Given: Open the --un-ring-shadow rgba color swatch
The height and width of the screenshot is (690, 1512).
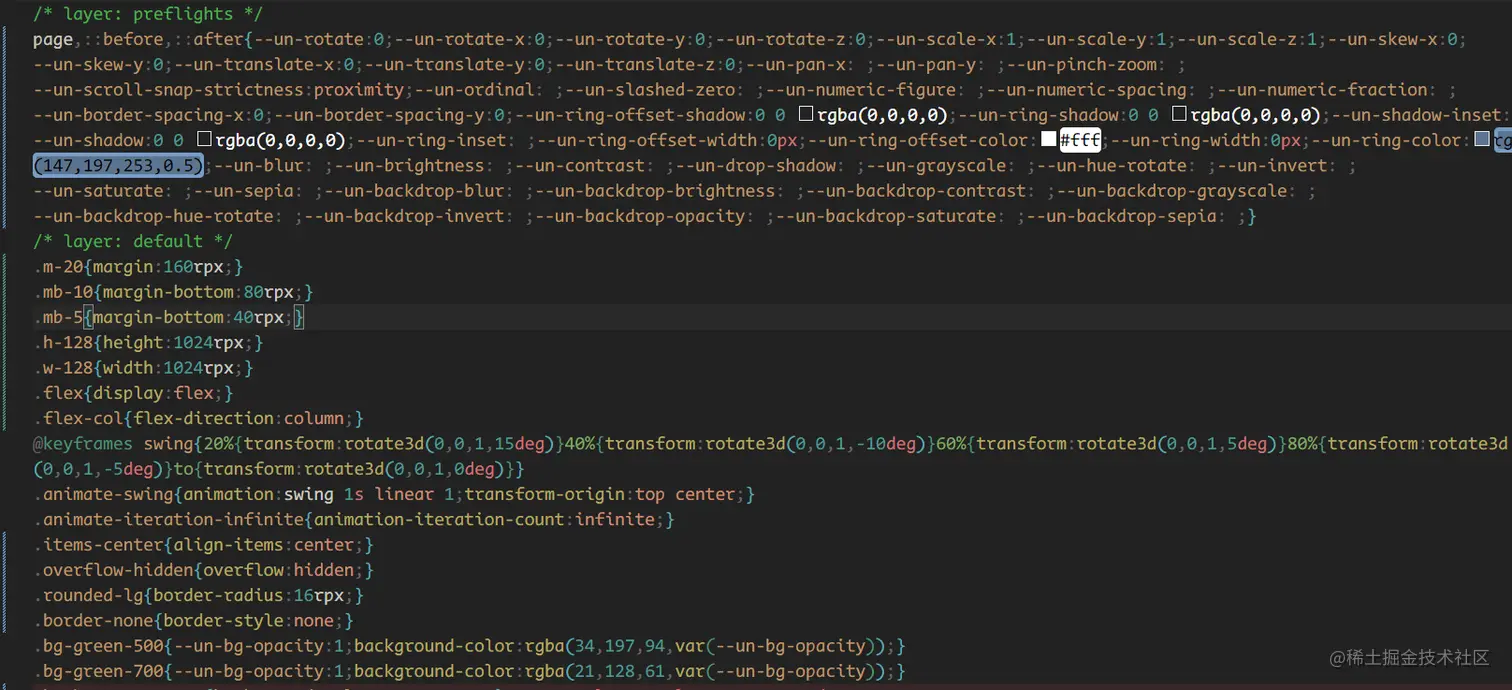Looking at the screenshot, I should point(1179,114).
